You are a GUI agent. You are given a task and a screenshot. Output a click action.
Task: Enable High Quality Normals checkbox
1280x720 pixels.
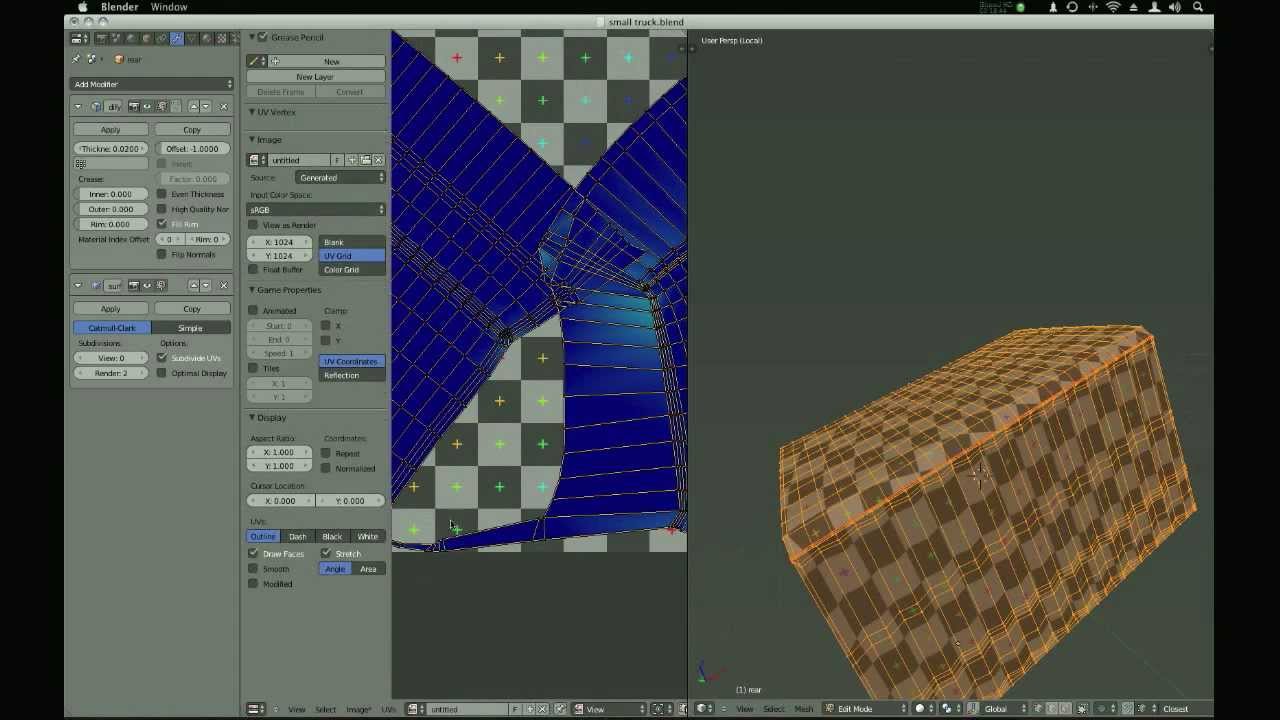pos(161,209)
